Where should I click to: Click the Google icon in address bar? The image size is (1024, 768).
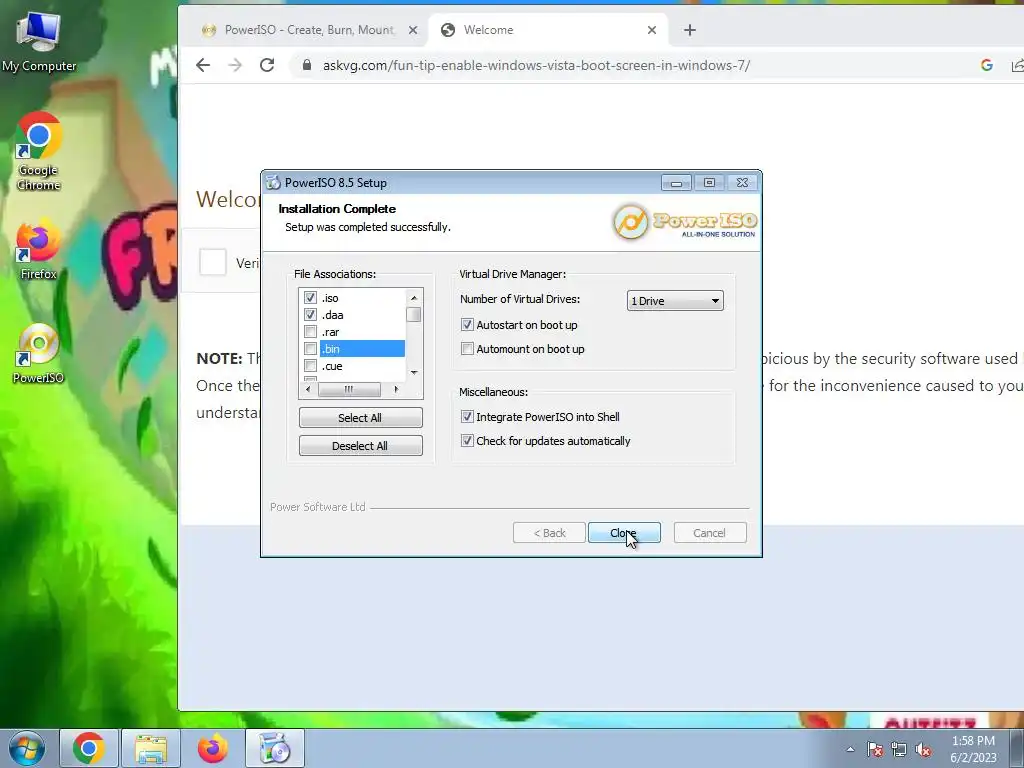coord(987,65)
